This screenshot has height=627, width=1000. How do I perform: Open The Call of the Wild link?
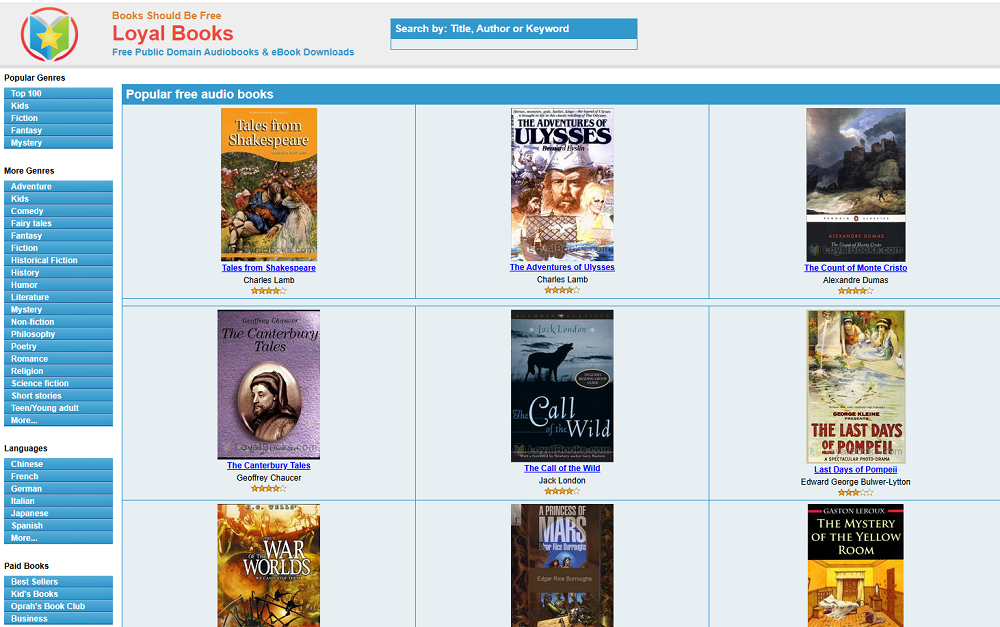pos(562,468)
